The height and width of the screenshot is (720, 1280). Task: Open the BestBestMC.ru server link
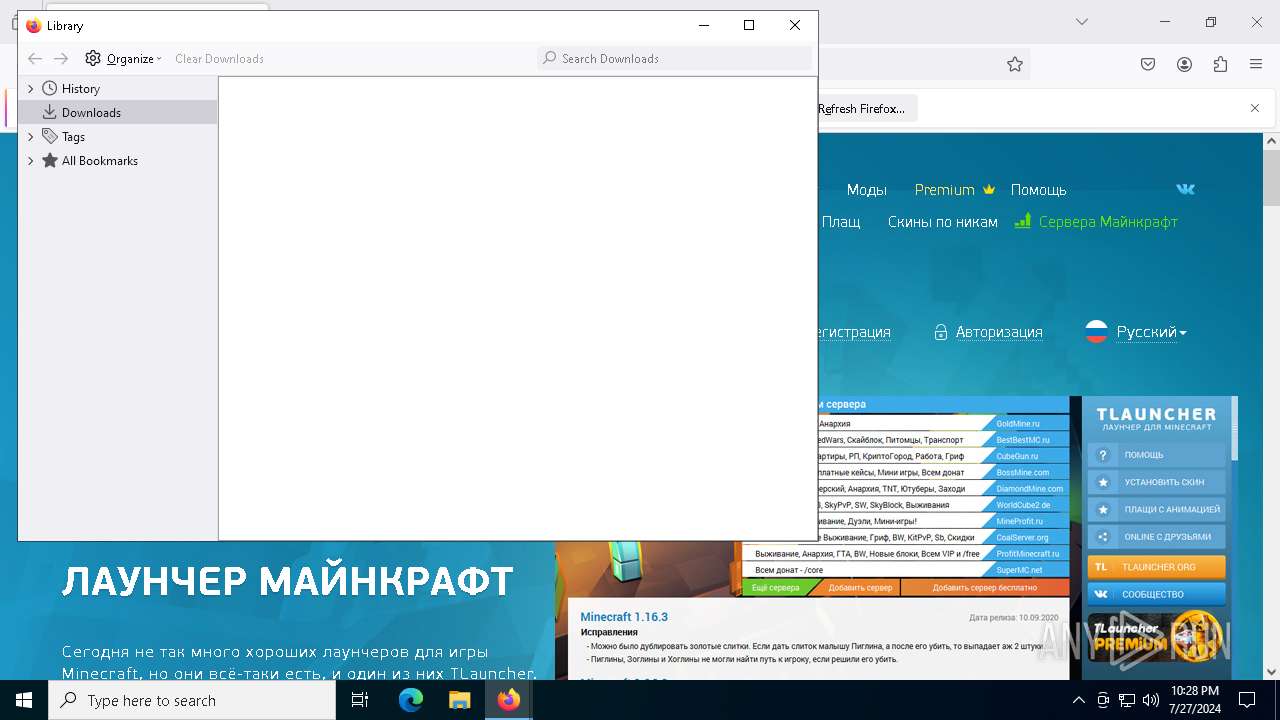point(1022,440)
